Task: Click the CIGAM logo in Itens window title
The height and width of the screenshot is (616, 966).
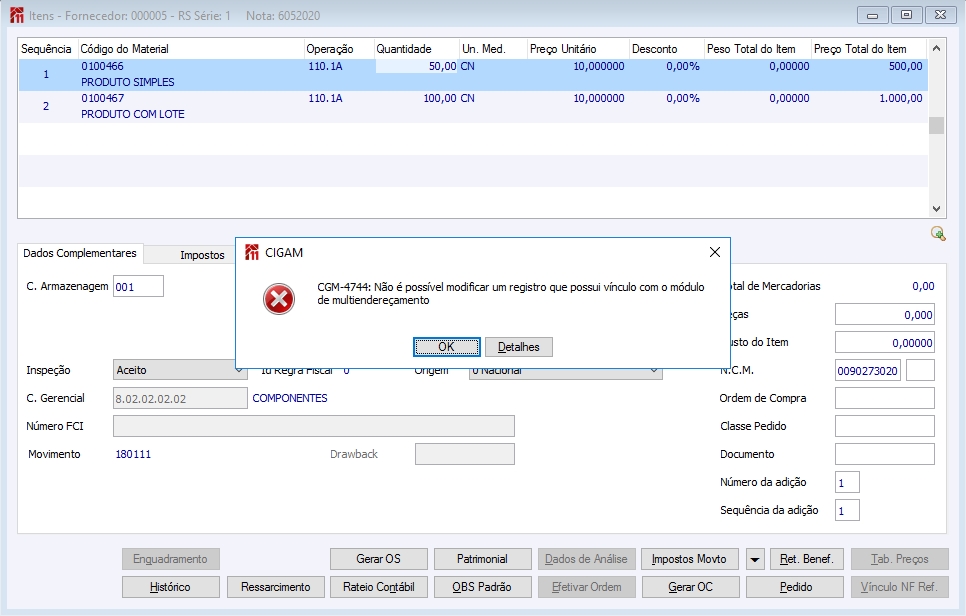Action: [17, 15]
